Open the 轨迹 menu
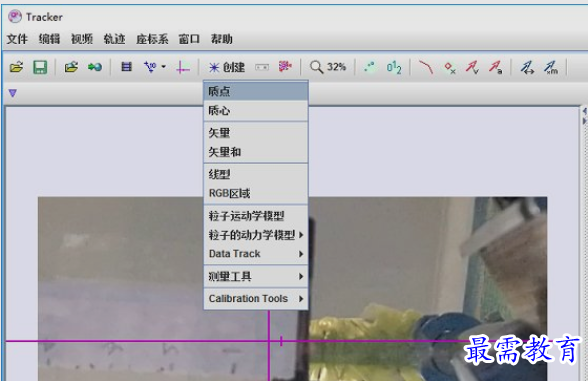 pyautogui.click(x=114, y=39)
